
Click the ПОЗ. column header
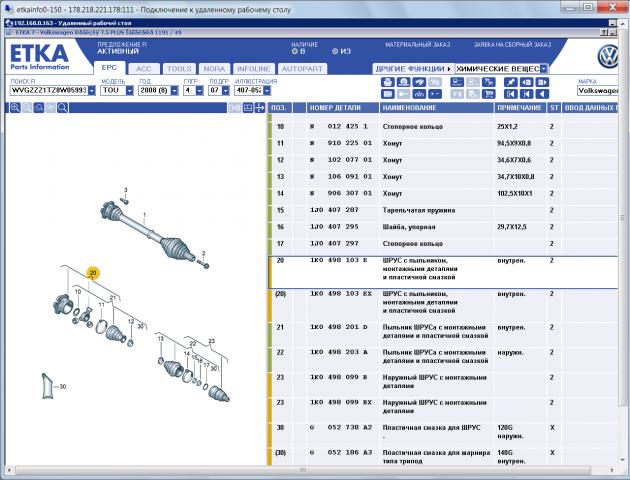click(280, 108)
